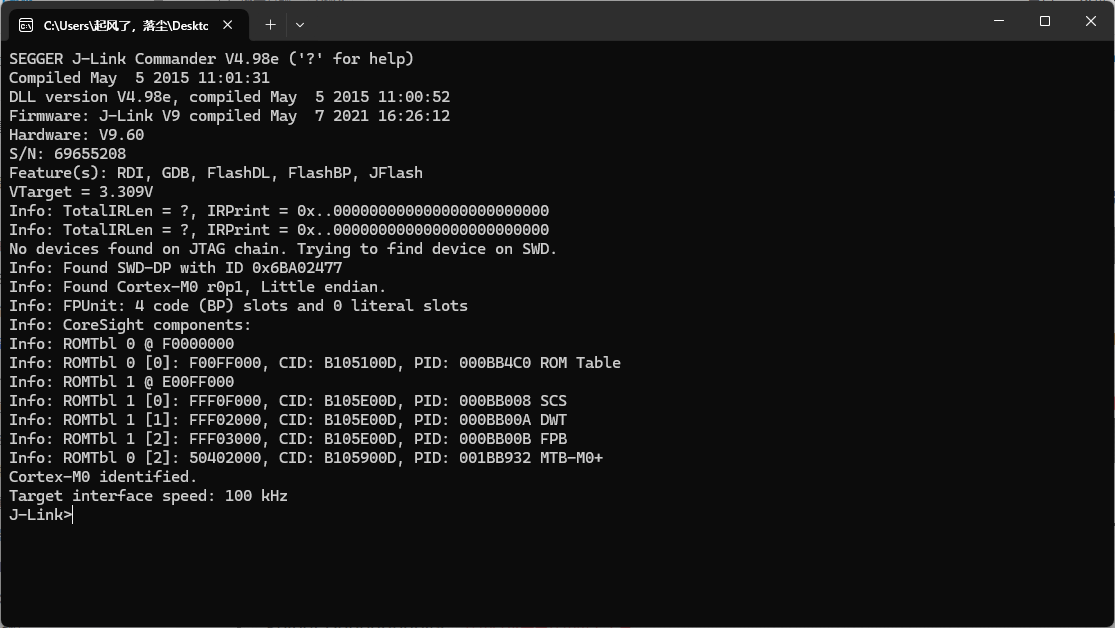1115x628 pixels.
Task: Open a new tab with the plus icon
Action: (x=269, y=24)
